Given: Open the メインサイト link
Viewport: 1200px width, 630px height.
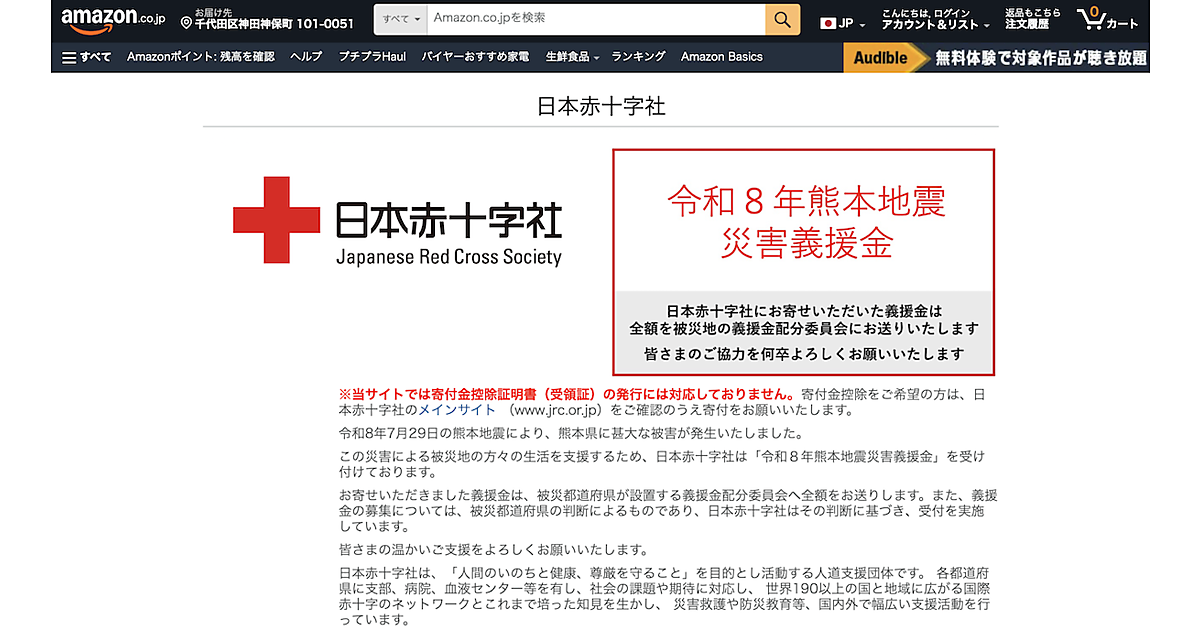Looking at the screenshot, I should pyautogui.click(x=456, y=410).
